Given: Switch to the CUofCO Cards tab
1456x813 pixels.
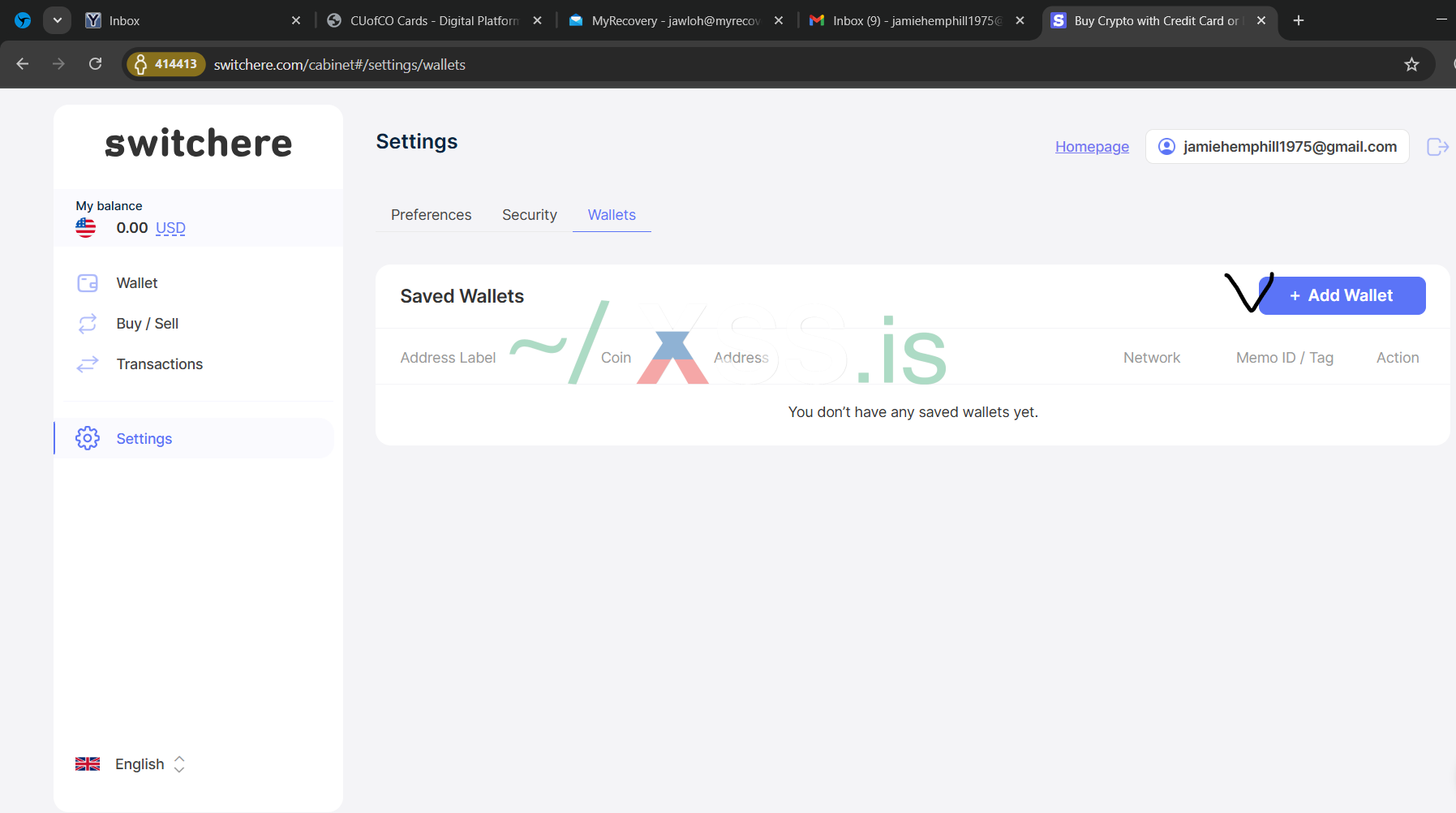Looking at the screenshot, I should click(x=434, y=20).
